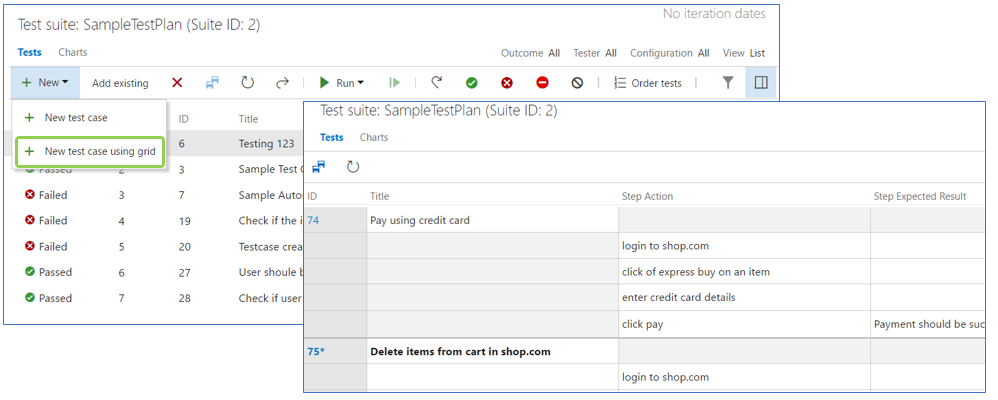Screen dimensions: 998x400
Task: Open the Outcome All filter dropdown
Action: pyautogui.click(x=531, y=54)
